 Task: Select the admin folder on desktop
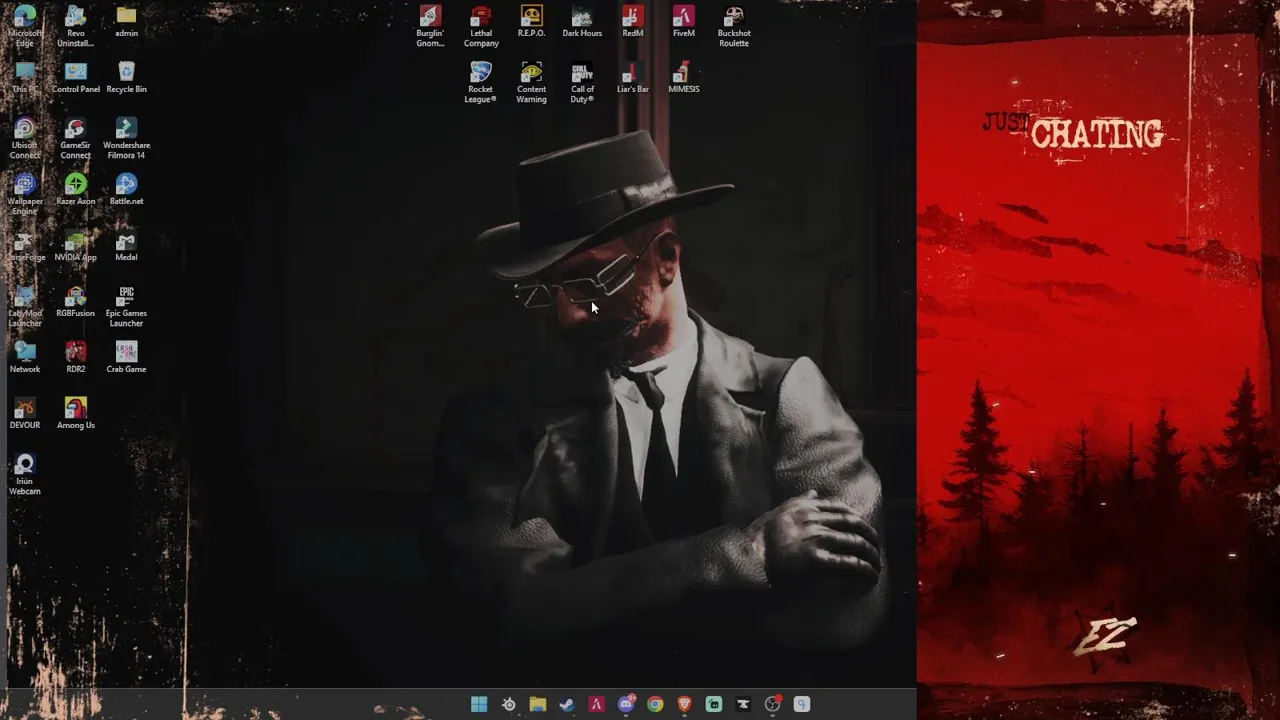click(x=126, y=21)
